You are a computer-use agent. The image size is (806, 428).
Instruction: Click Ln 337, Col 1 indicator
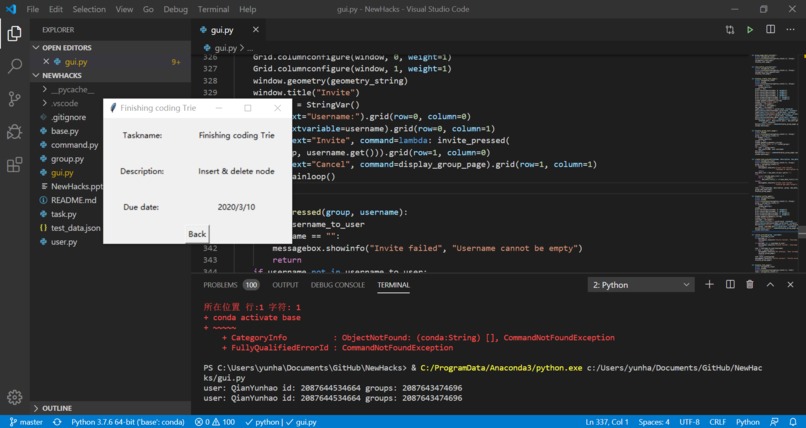point(607,422)
